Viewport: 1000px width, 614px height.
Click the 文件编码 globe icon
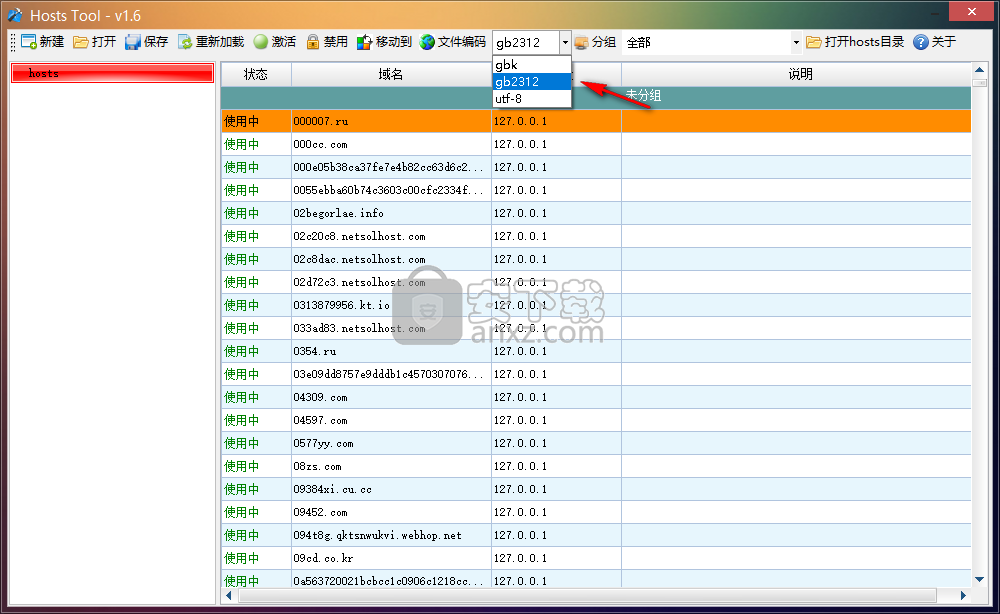[x=427, y=42]
